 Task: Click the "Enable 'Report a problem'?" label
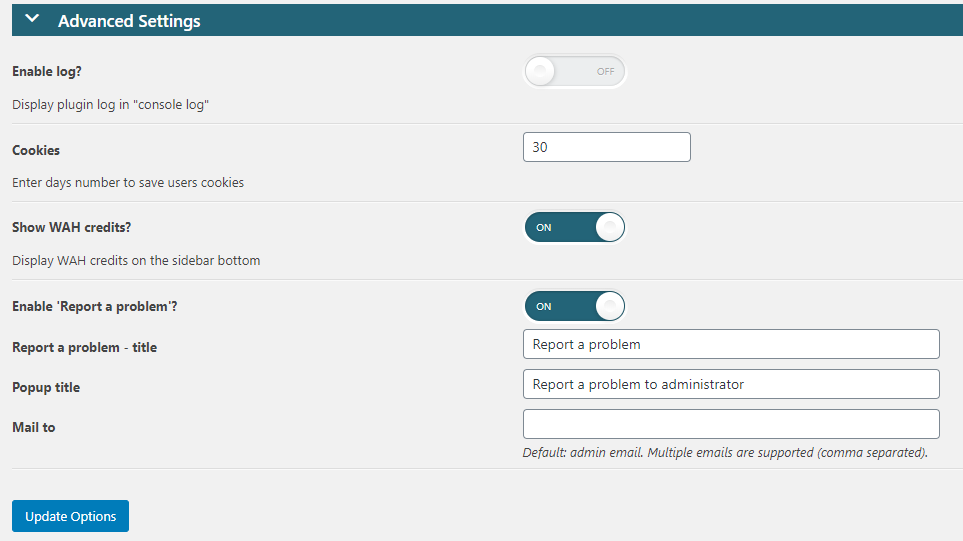(95, 306)
